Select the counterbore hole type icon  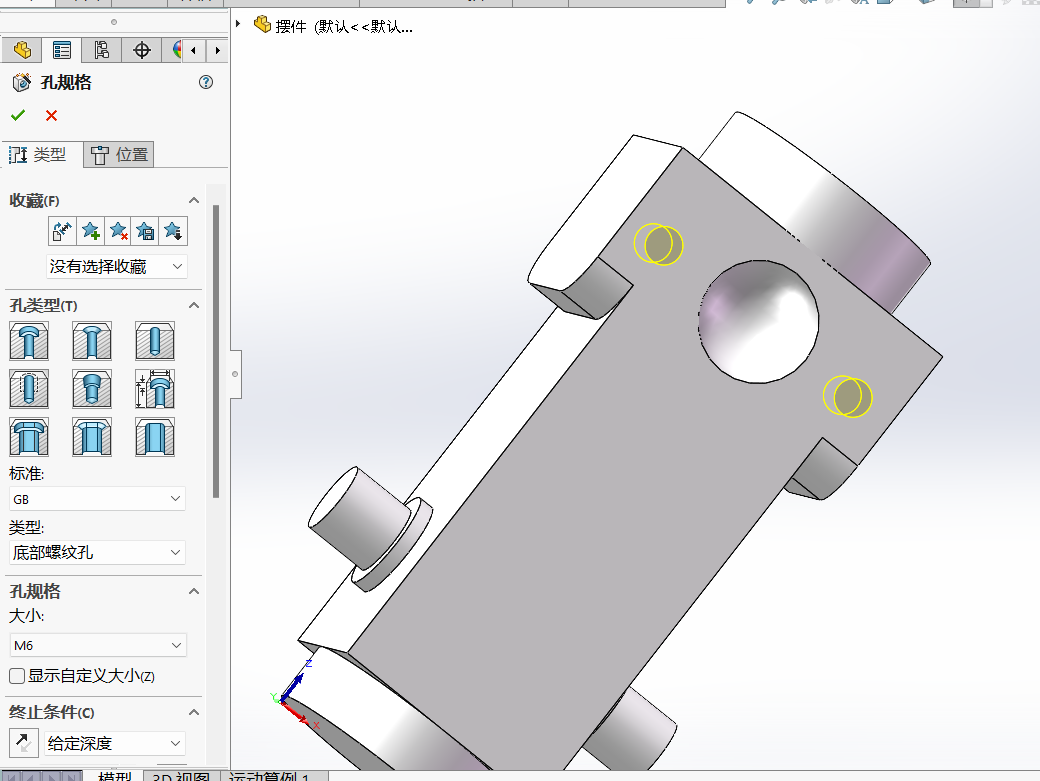(29, 341)
